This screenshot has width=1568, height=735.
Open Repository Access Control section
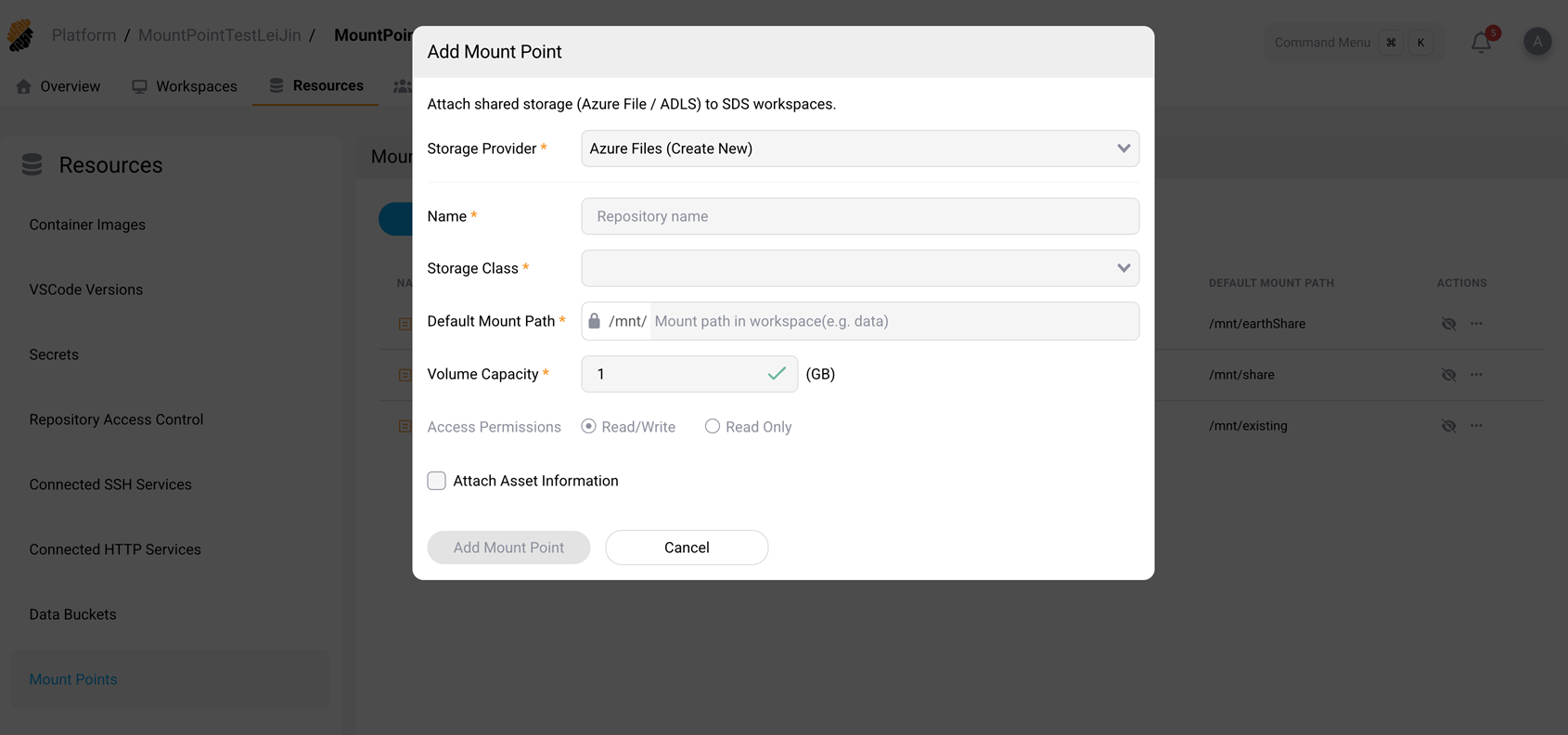point(116,419)
